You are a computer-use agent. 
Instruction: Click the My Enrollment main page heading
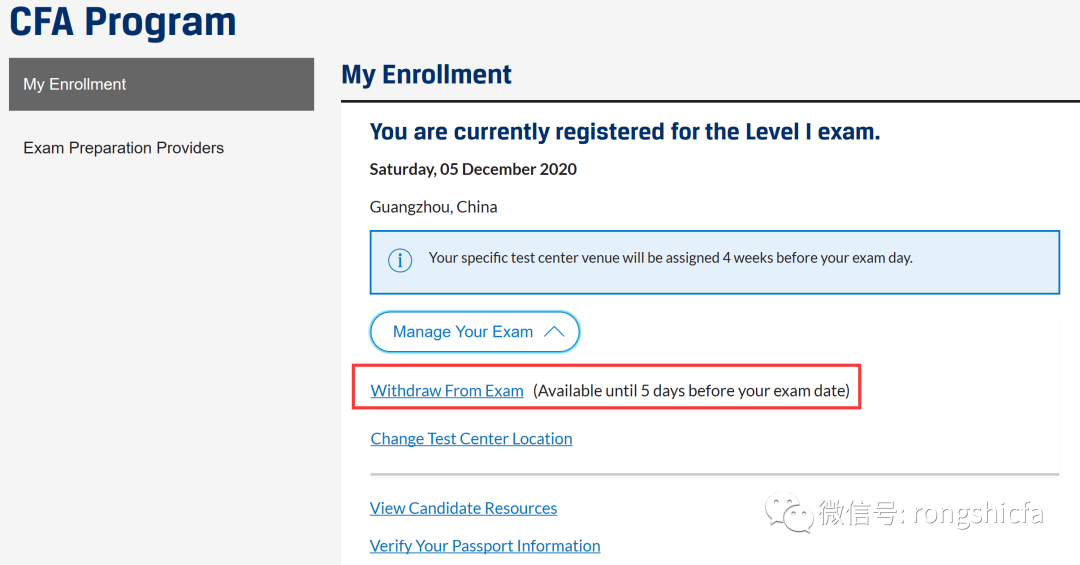(427, 75)
